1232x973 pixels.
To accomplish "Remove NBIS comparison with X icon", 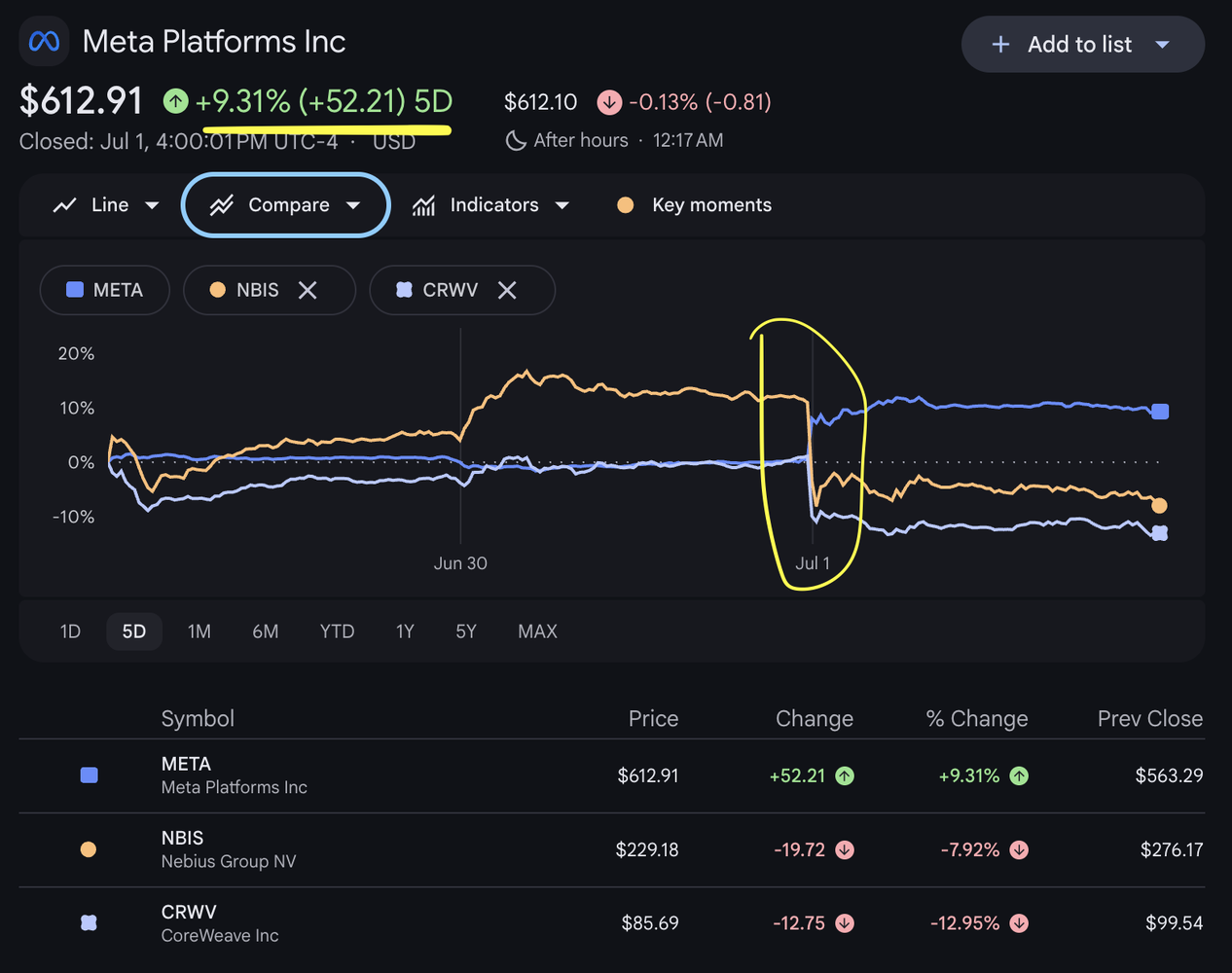I will coord(308,290).
